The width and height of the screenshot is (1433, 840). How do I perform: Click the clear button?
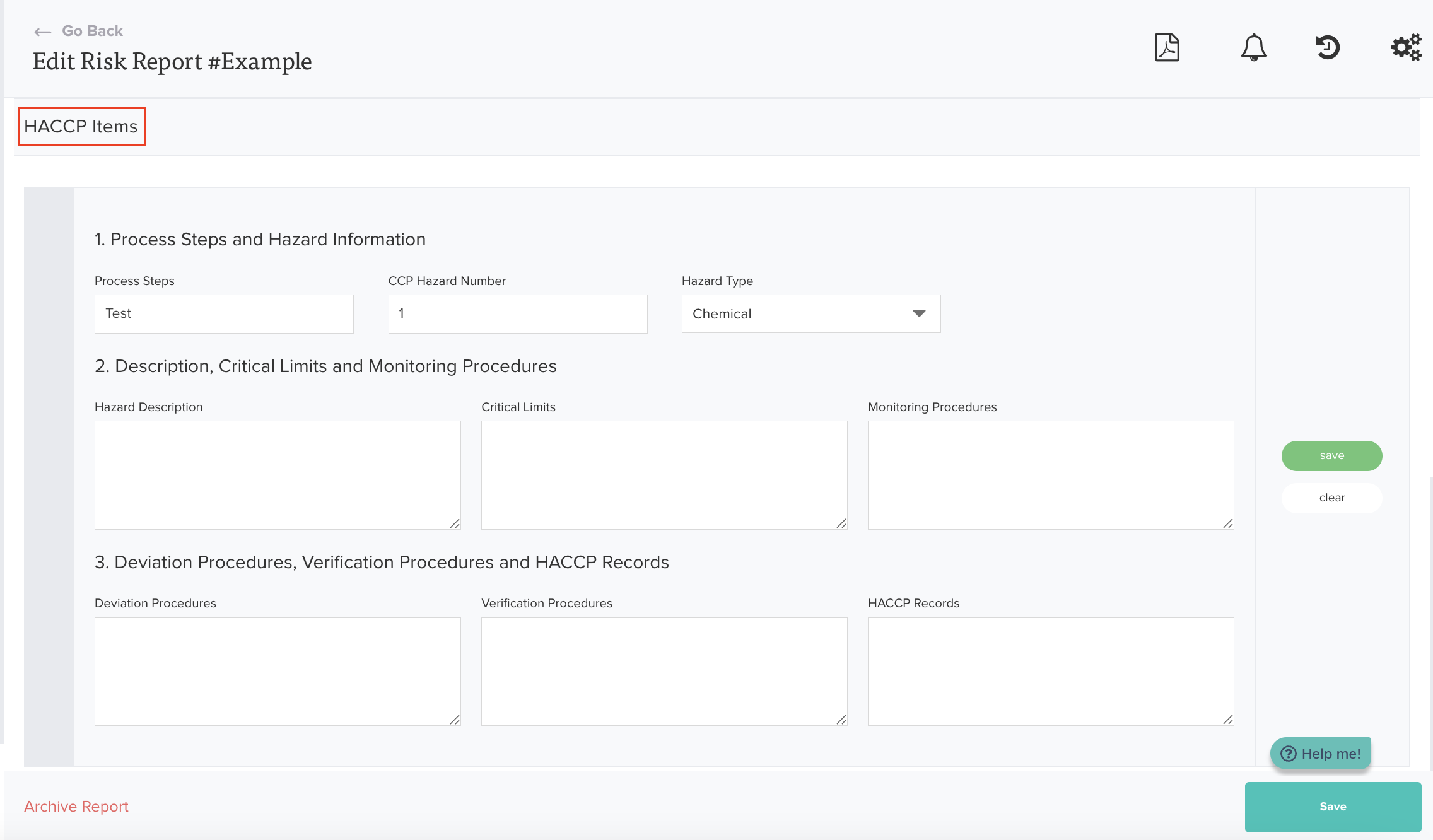point(1331,498)
